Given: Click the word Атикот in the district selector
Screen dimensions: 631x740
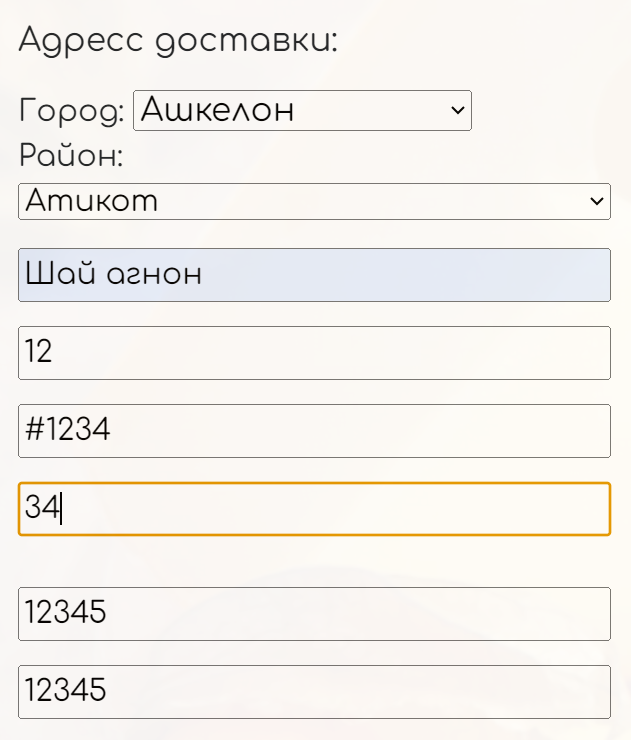Looking at the screenshot, I should 92,201.
